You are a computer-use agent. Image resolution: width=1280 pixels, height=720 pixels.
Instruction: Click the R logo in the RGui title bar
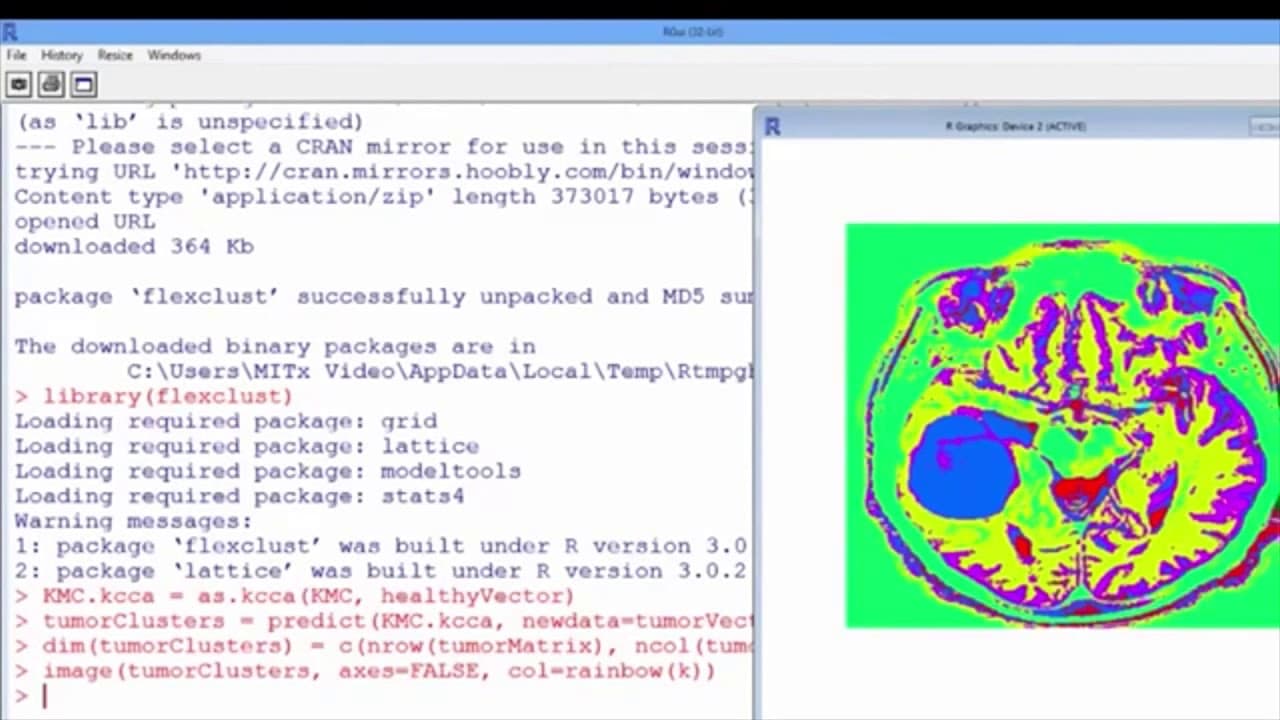tap(10, 32)
